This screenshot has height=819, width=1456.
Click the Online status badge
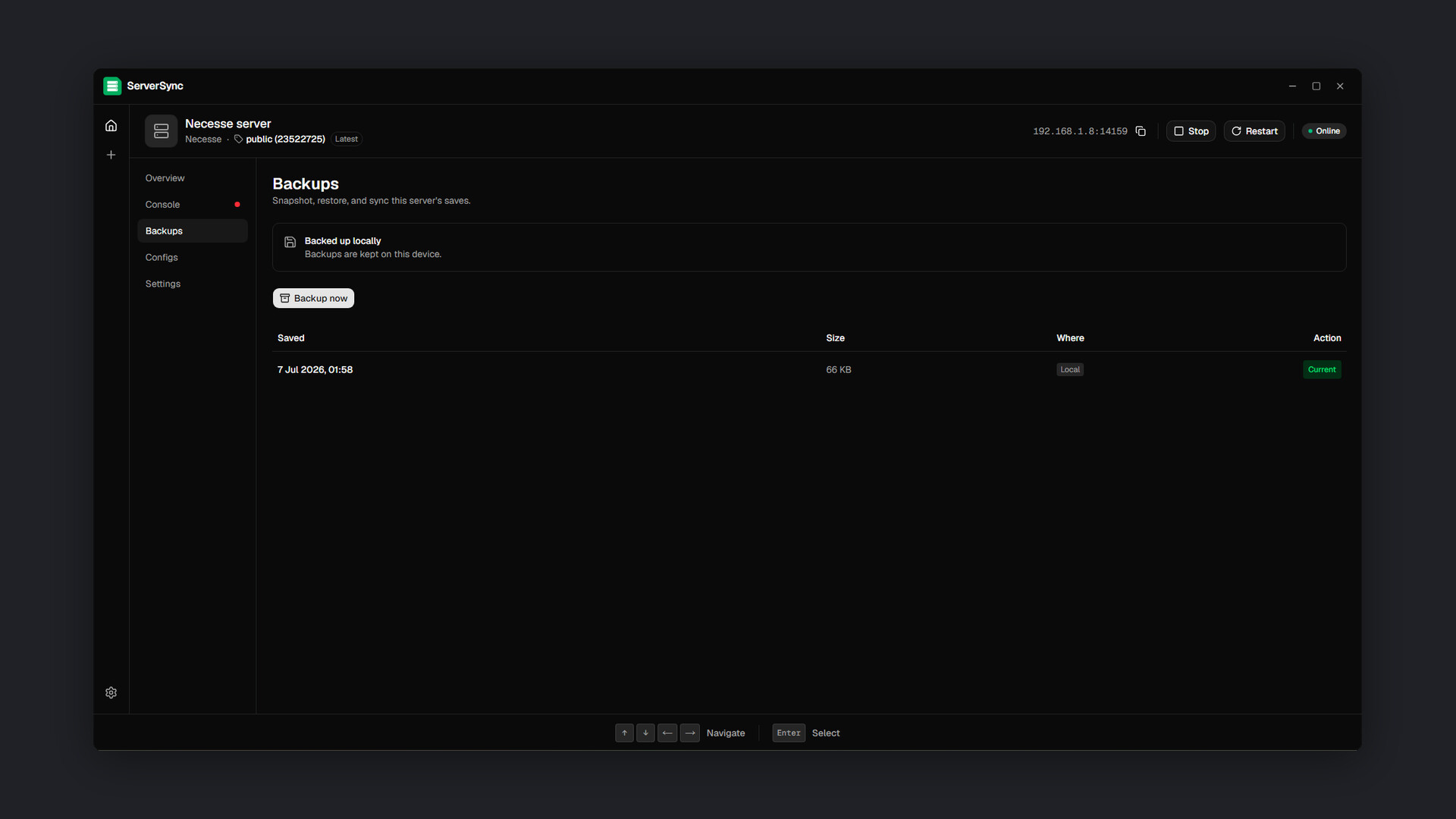pos(1324,131)
